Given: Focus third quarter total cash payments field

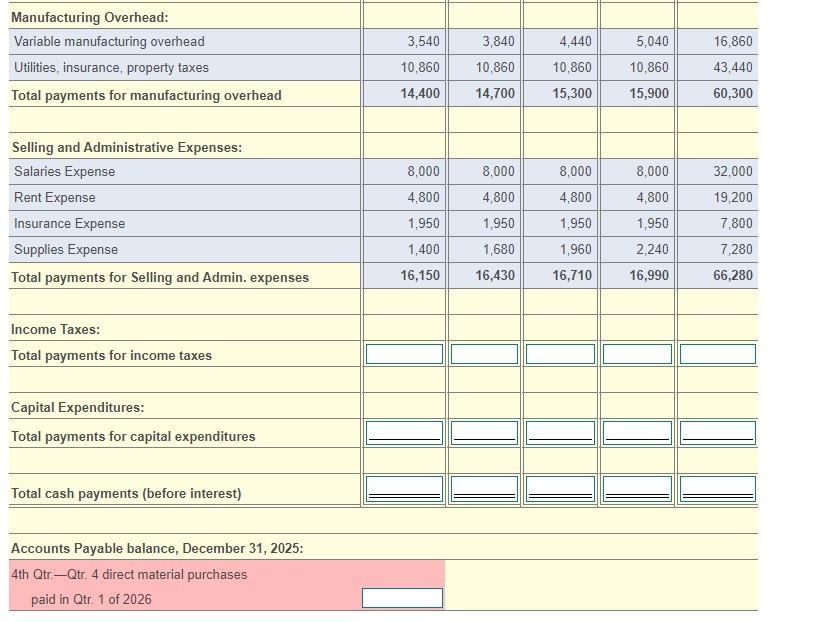Looking at the screenshot, I should (x=560, y=489).
